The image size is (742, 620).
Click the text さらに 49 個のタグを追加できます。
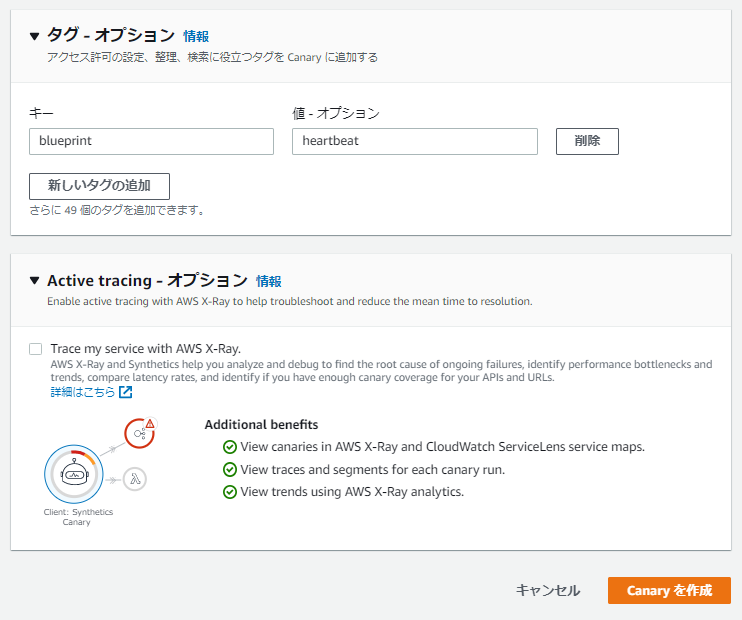click(x=118, y=210)
